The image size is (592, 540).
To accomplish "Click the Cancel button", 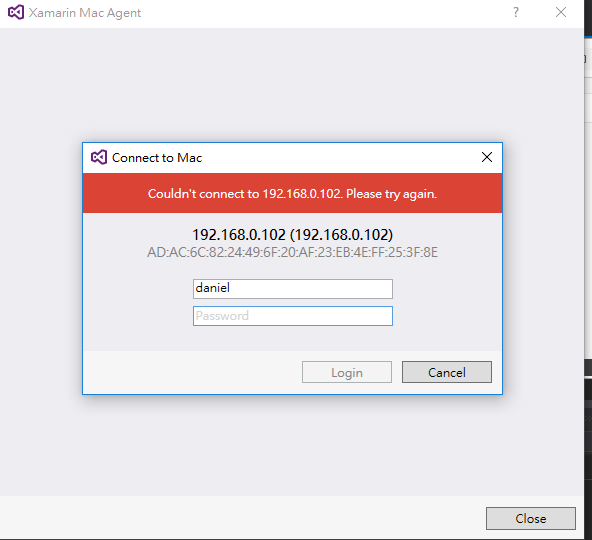I will 447,372.
